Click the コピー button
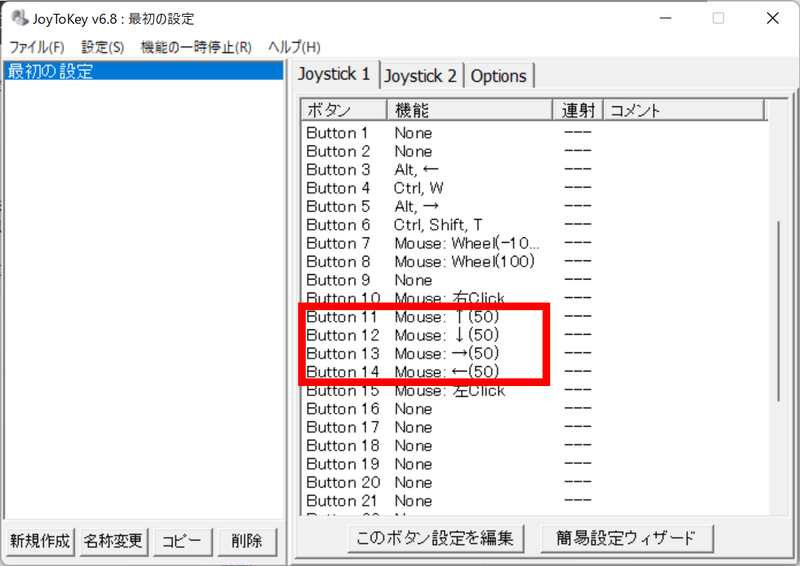 coord(182,541)
